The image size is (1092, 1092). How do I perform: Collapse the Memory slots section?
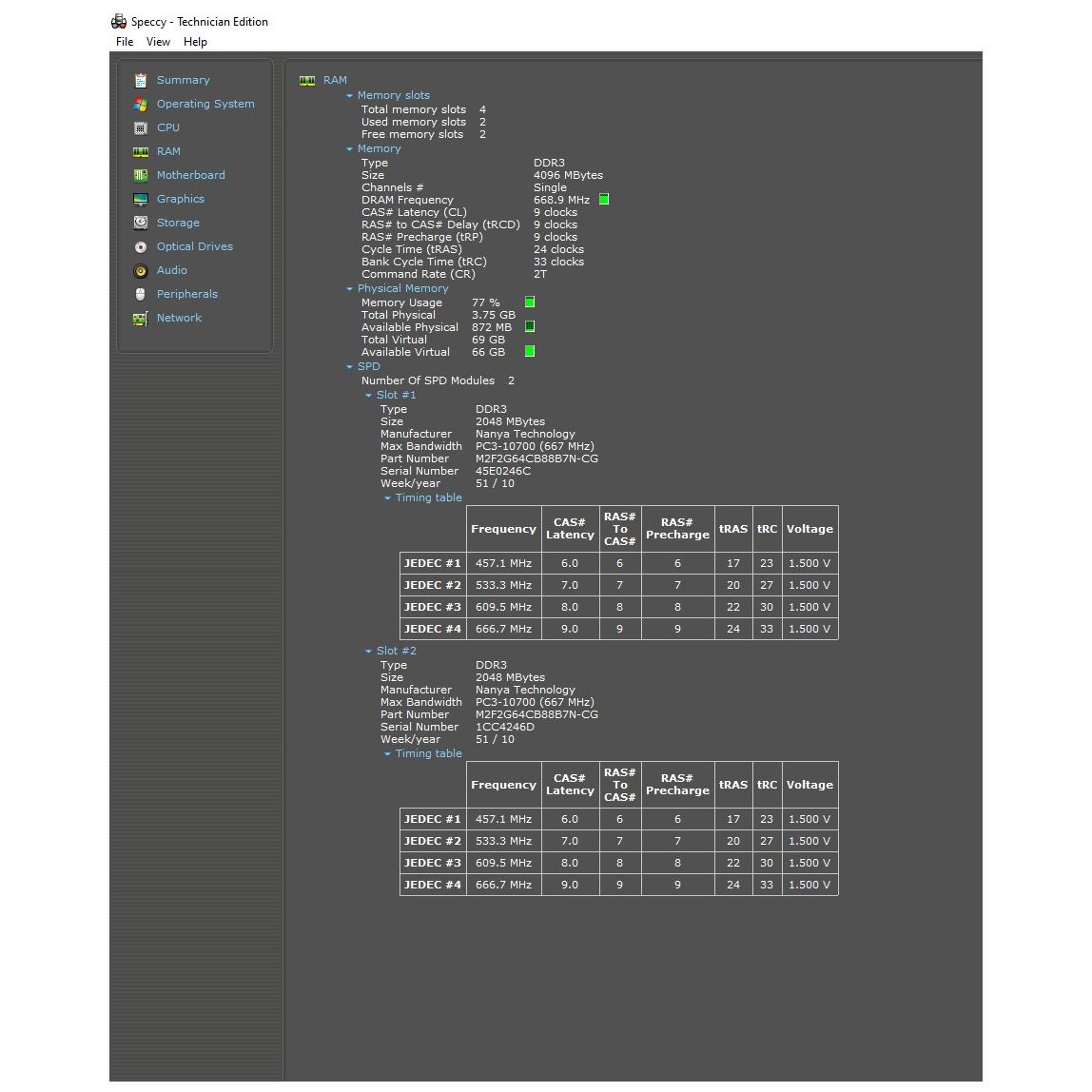point(349,96)
